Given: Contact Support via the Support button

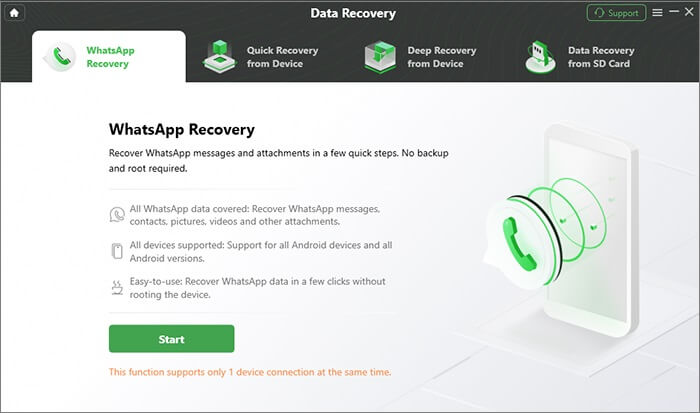Looking at the screenshot, I should (x=616, y=13).
